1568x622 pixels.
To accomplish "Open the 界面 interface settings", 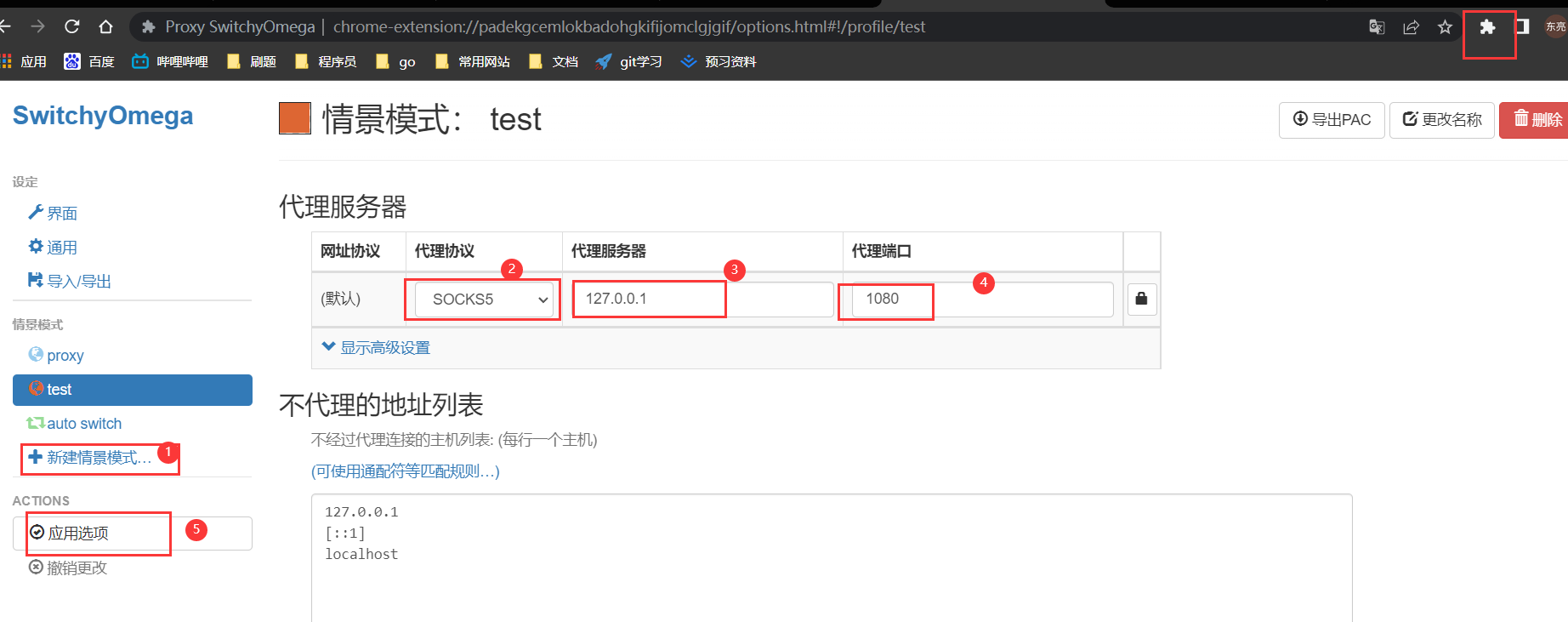I will 53,213.
